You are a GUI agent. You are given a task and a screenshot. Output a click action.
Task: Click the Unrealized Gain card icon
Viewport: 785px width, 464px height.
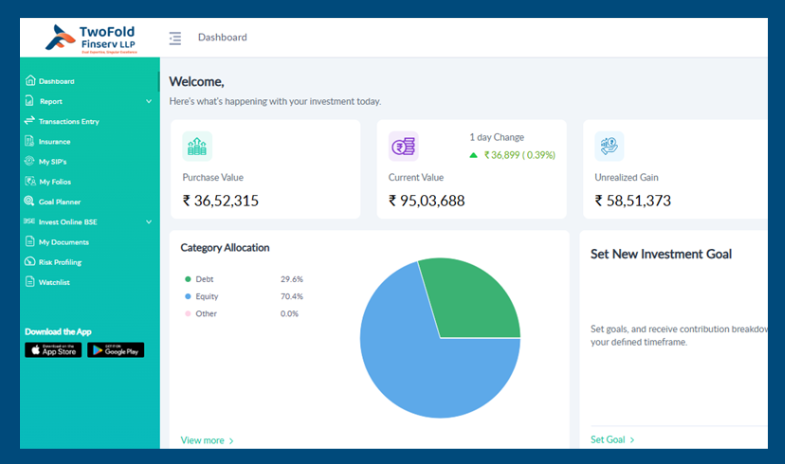pos(609,146)
